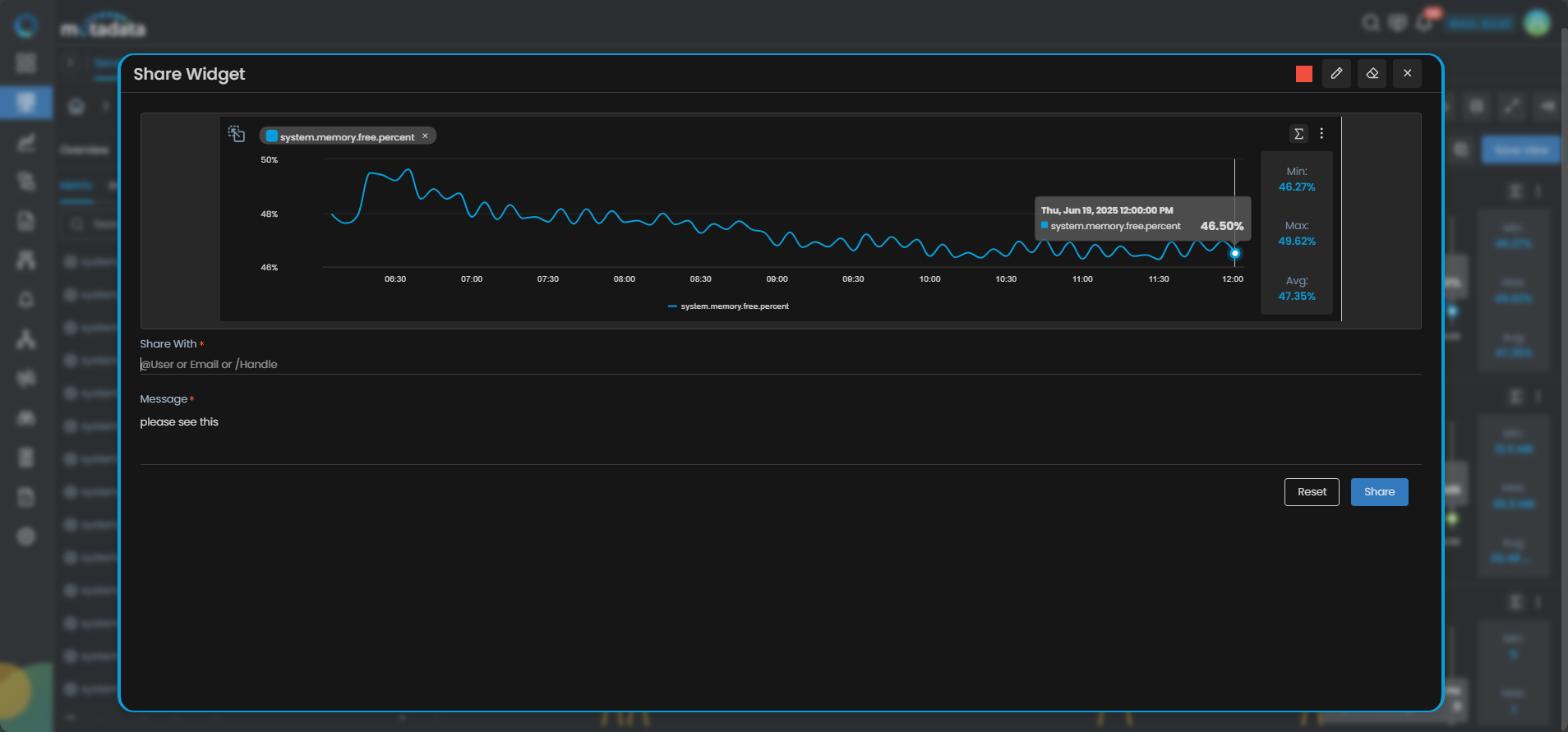
Task: Close the Share Widget dialog
Action: (1407, 74)
